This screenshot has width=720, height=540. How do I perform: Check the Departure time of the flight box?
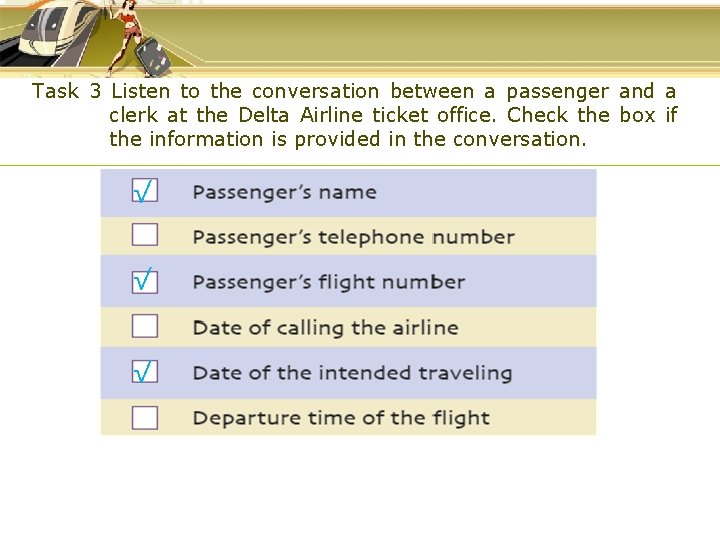pos(145,417)
